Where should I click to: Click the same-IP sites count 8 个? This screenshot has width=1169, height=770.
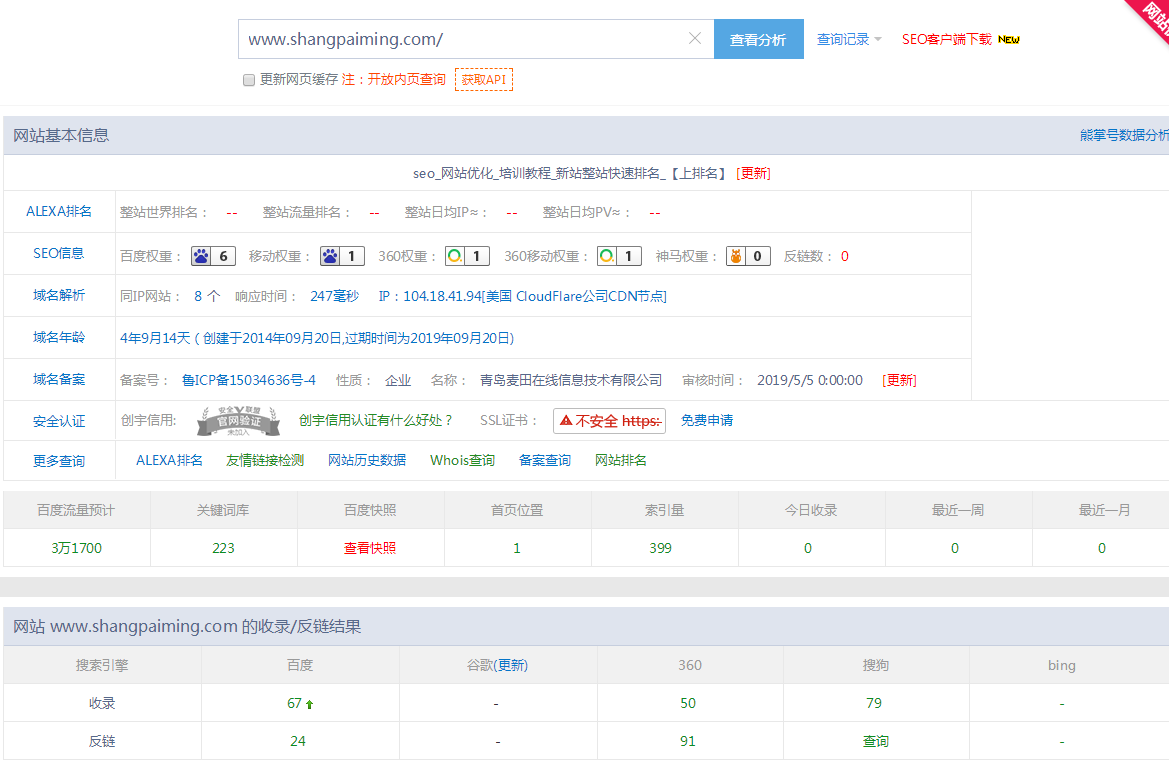point(207,296)
